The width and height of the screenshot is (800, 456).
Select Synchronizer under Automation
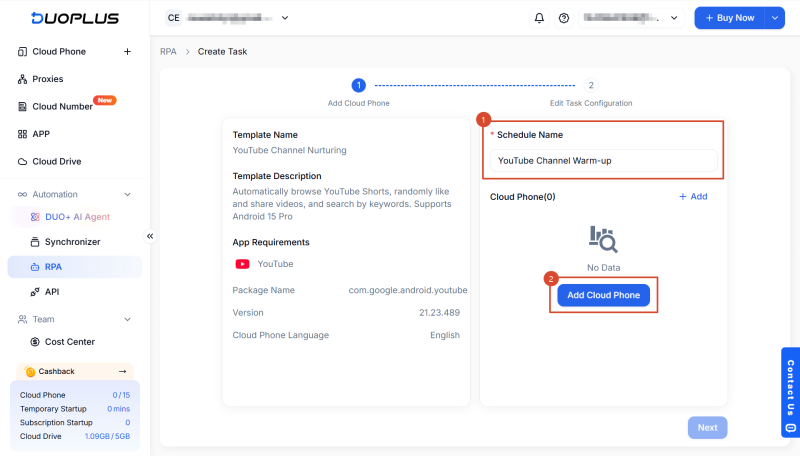74,242
